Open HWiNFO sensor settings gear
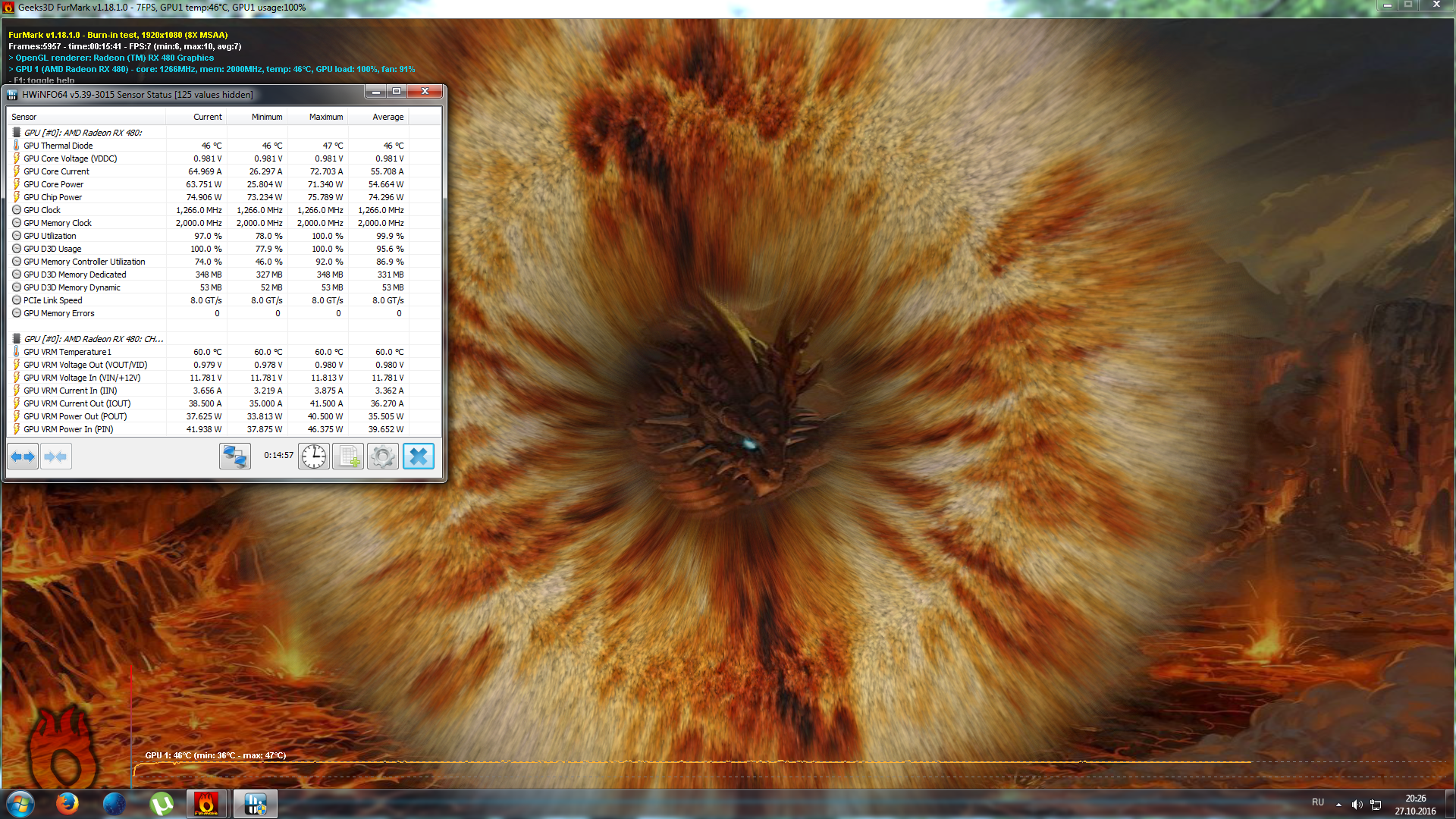The height and width of the screenshot is (819, 1456). pos(383,457)
